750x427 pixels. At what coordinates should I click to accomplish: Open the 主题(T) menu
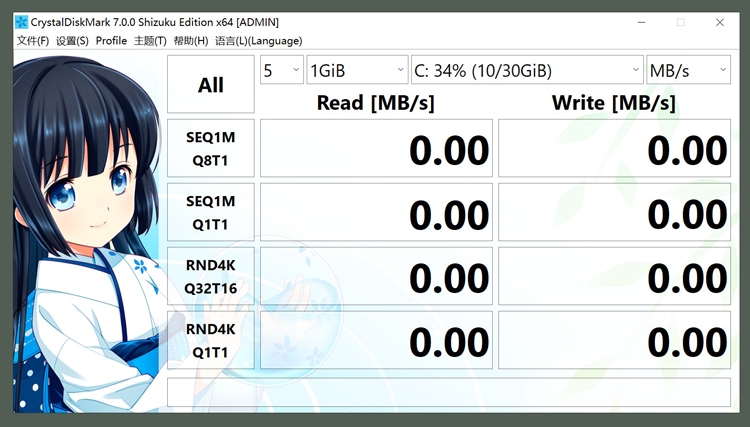pyautogui.click(x=150, y=41)
